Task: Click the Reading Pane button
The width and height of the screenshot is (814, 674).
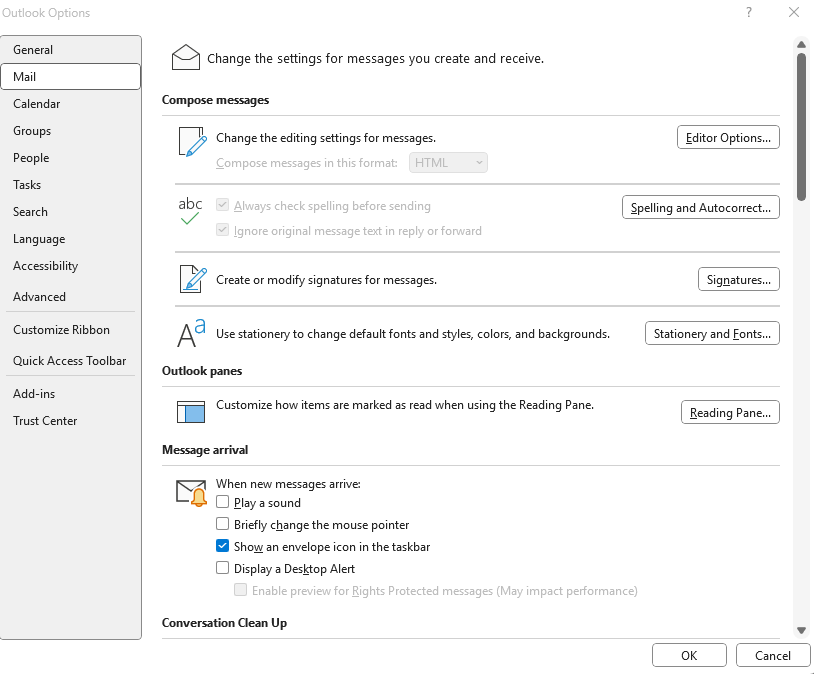Action: tap(730, 412)
